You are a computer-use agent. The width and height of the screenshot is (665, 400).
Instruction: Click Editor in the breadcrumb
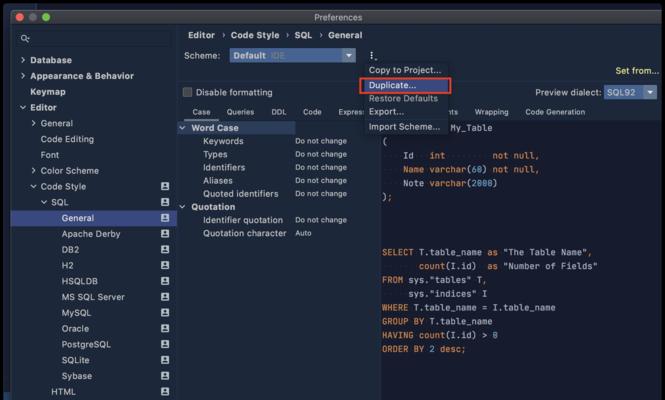pos(201,35)
